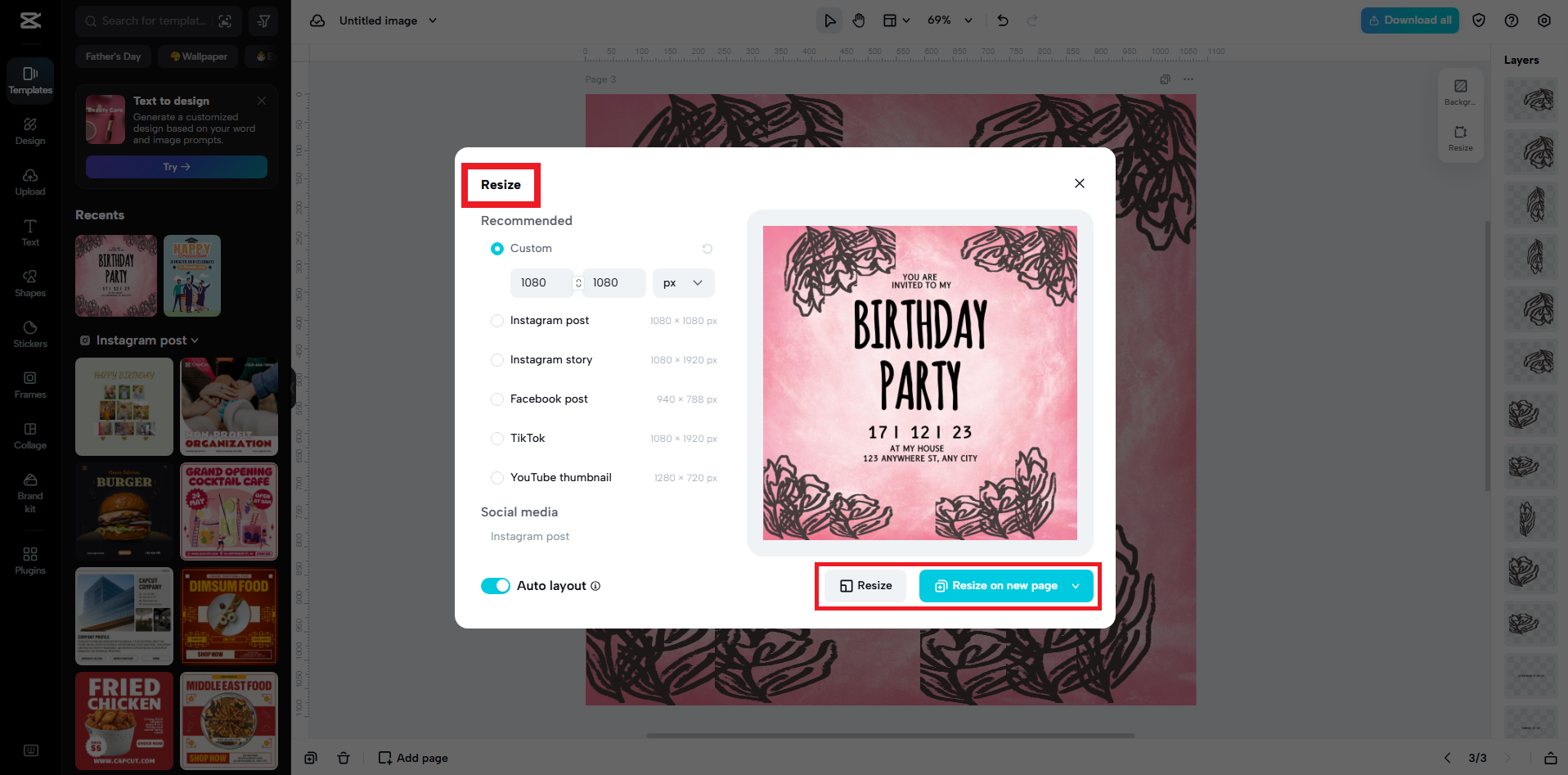Open the Stickers sidebar panel
1568x775 pixels.
[30, 334]
